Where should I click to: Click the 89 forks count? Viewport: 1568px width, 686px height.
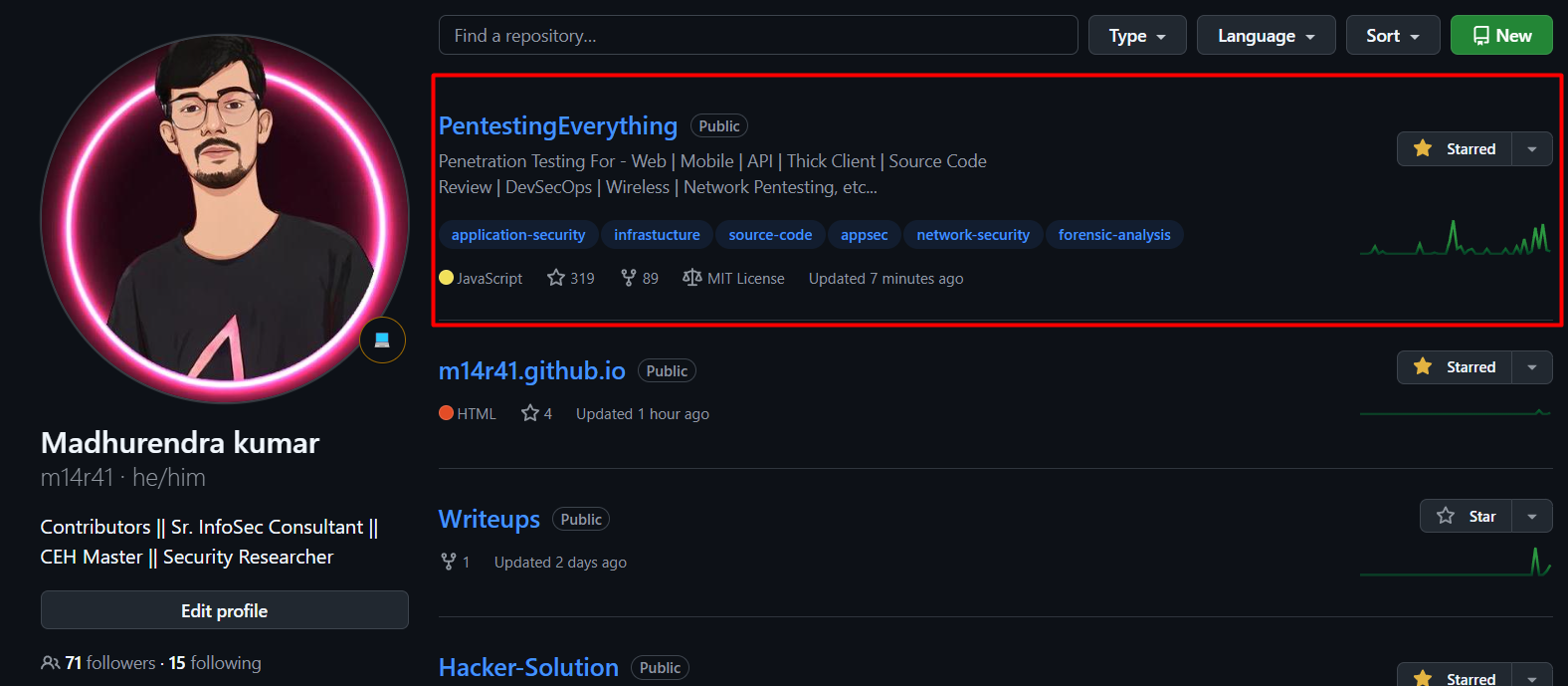tap(651, 279)
